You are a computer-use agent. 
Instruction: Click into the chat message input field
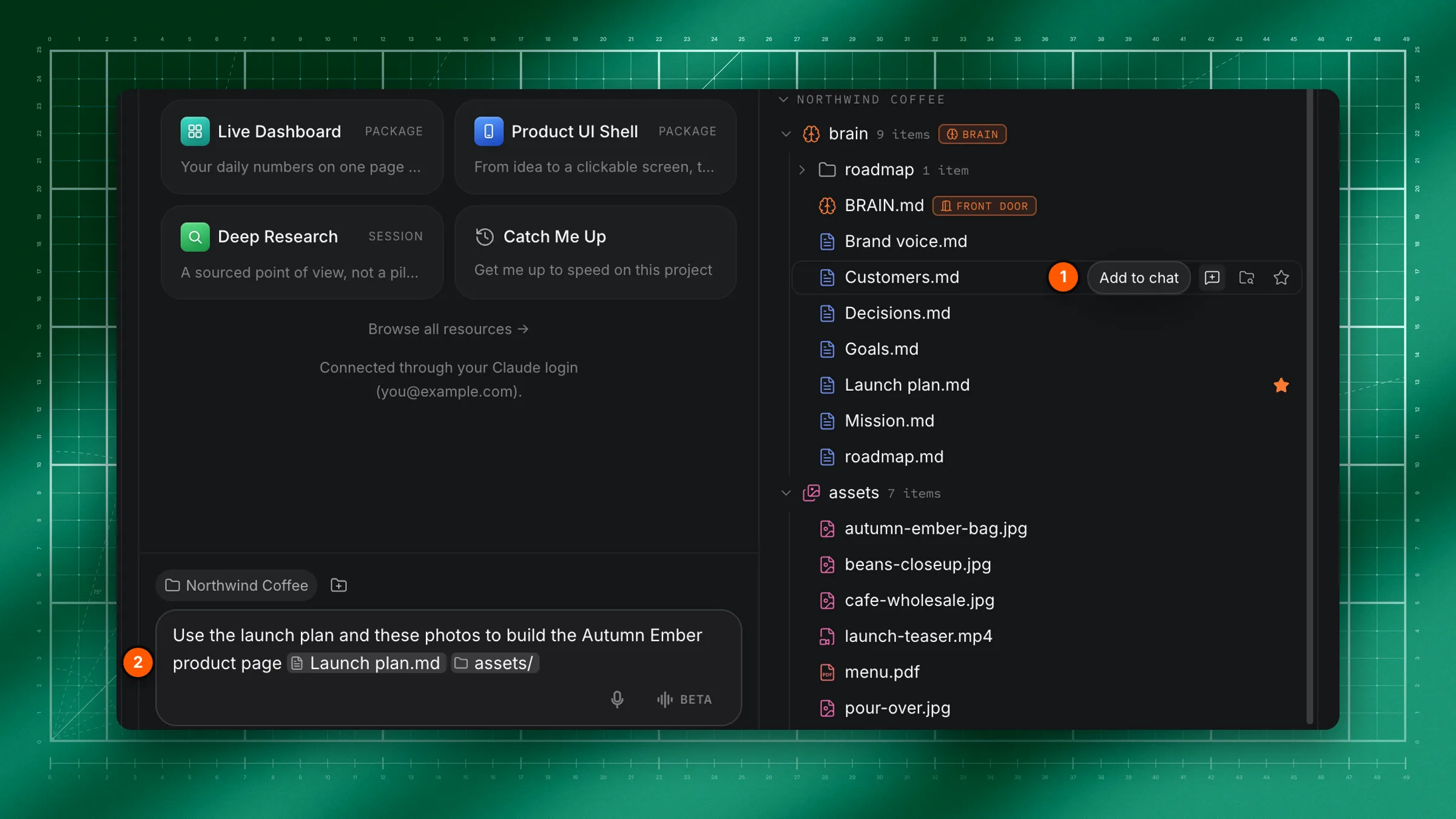(x=448, y=667)
